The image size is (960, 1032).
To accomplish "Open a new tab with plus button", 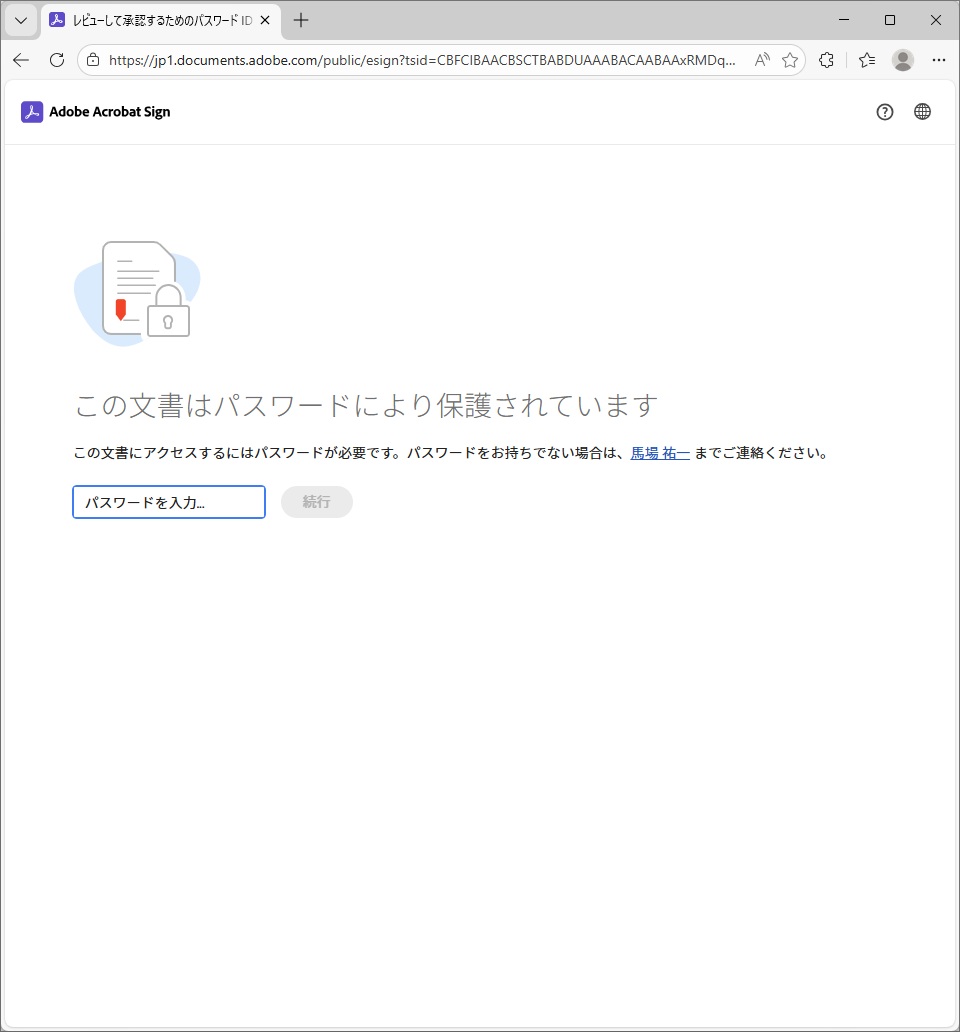I will click(301, 20).
